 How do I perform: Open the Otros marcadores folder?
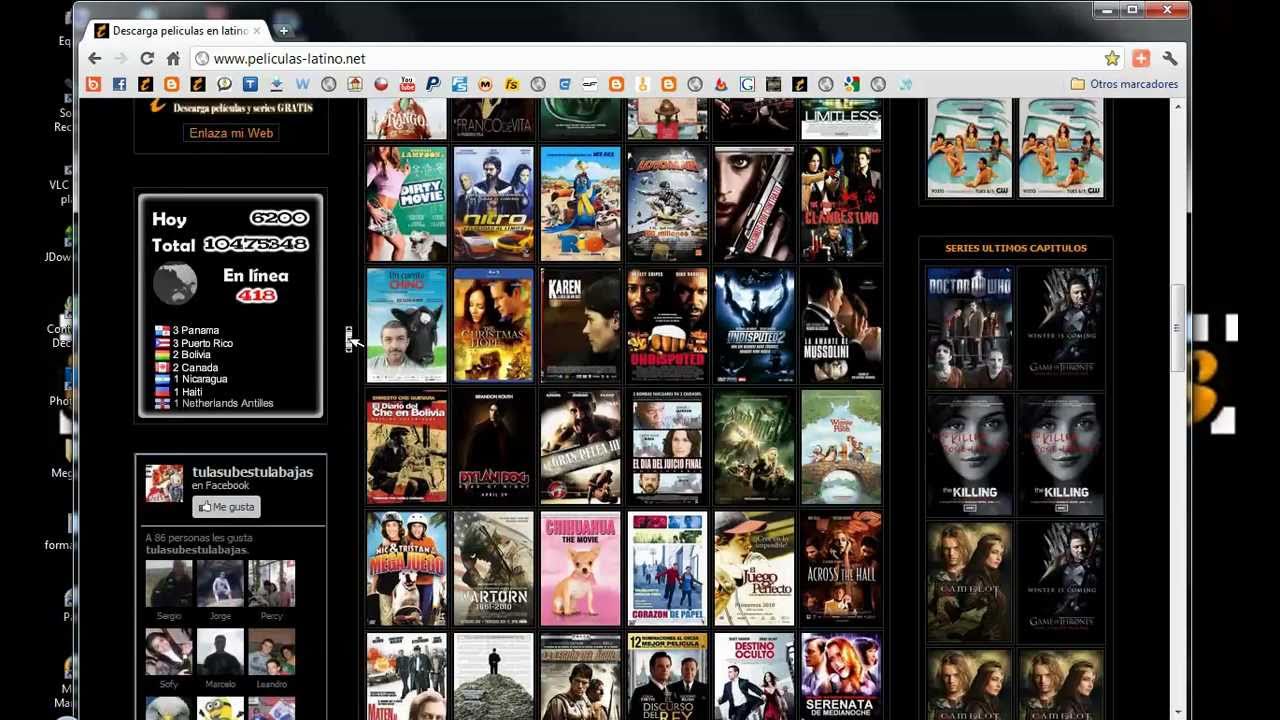tap(1124, 84)
